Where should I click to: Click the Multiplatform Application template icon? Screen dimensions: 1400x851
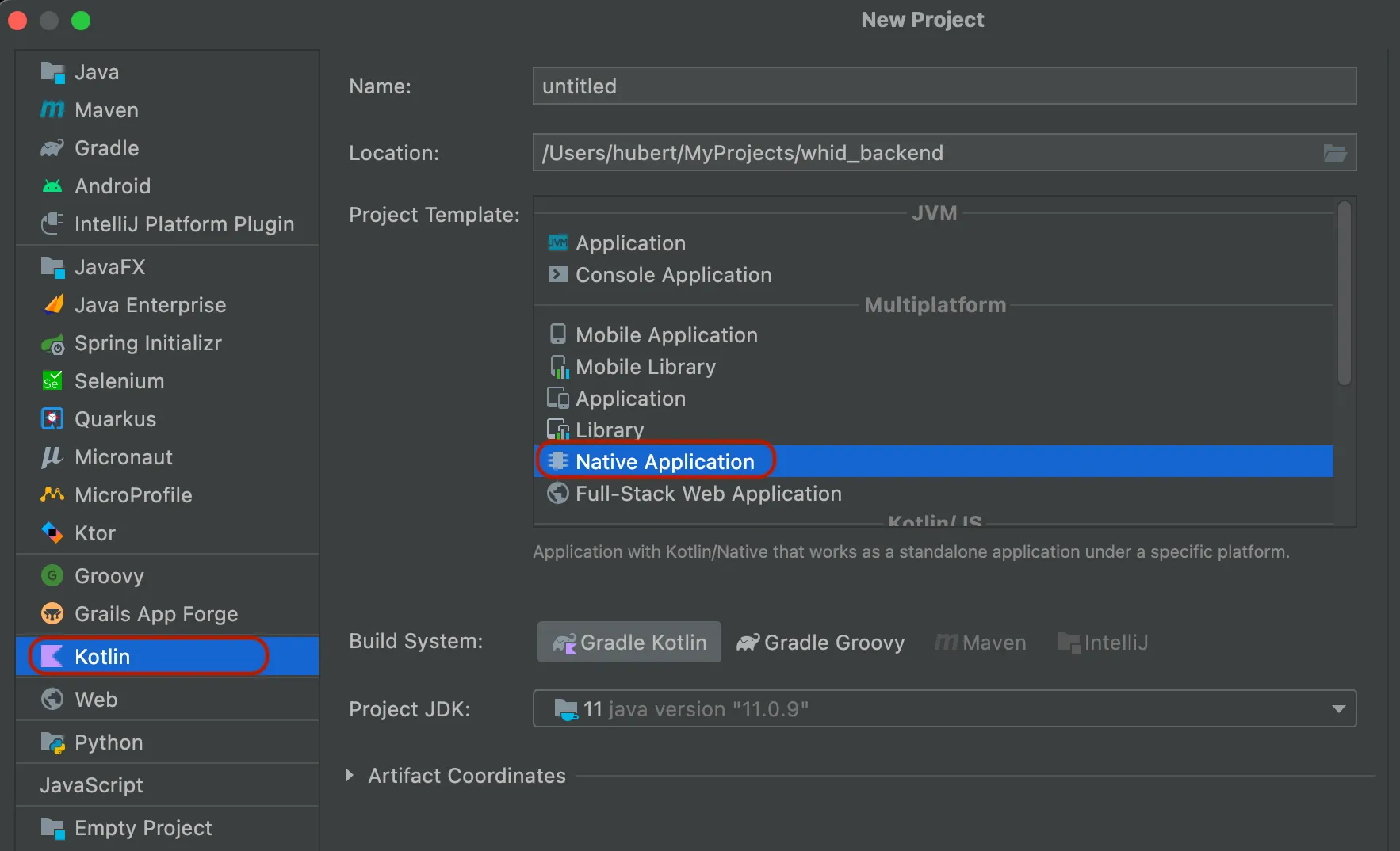click(x=558, y=398)
